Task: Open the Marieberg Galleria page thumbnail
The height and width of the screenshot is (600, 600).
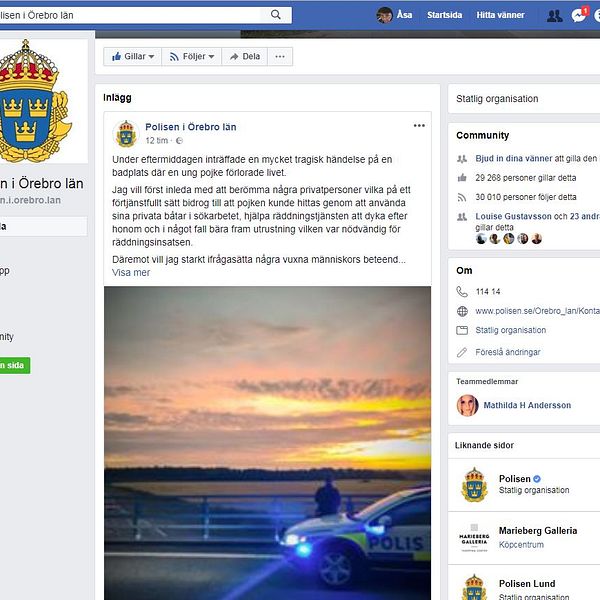Action: (474, 538)
